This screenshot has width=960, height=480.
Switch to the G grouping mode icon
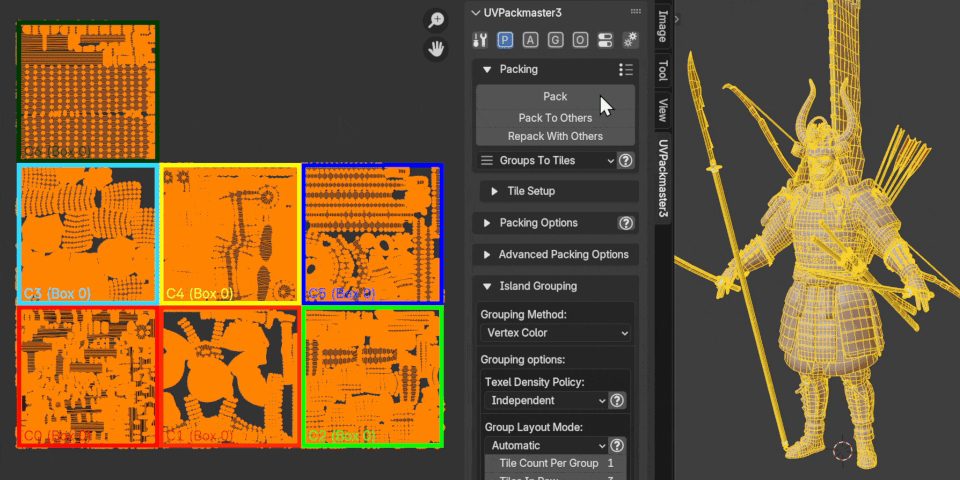click(x=555, y=40)
